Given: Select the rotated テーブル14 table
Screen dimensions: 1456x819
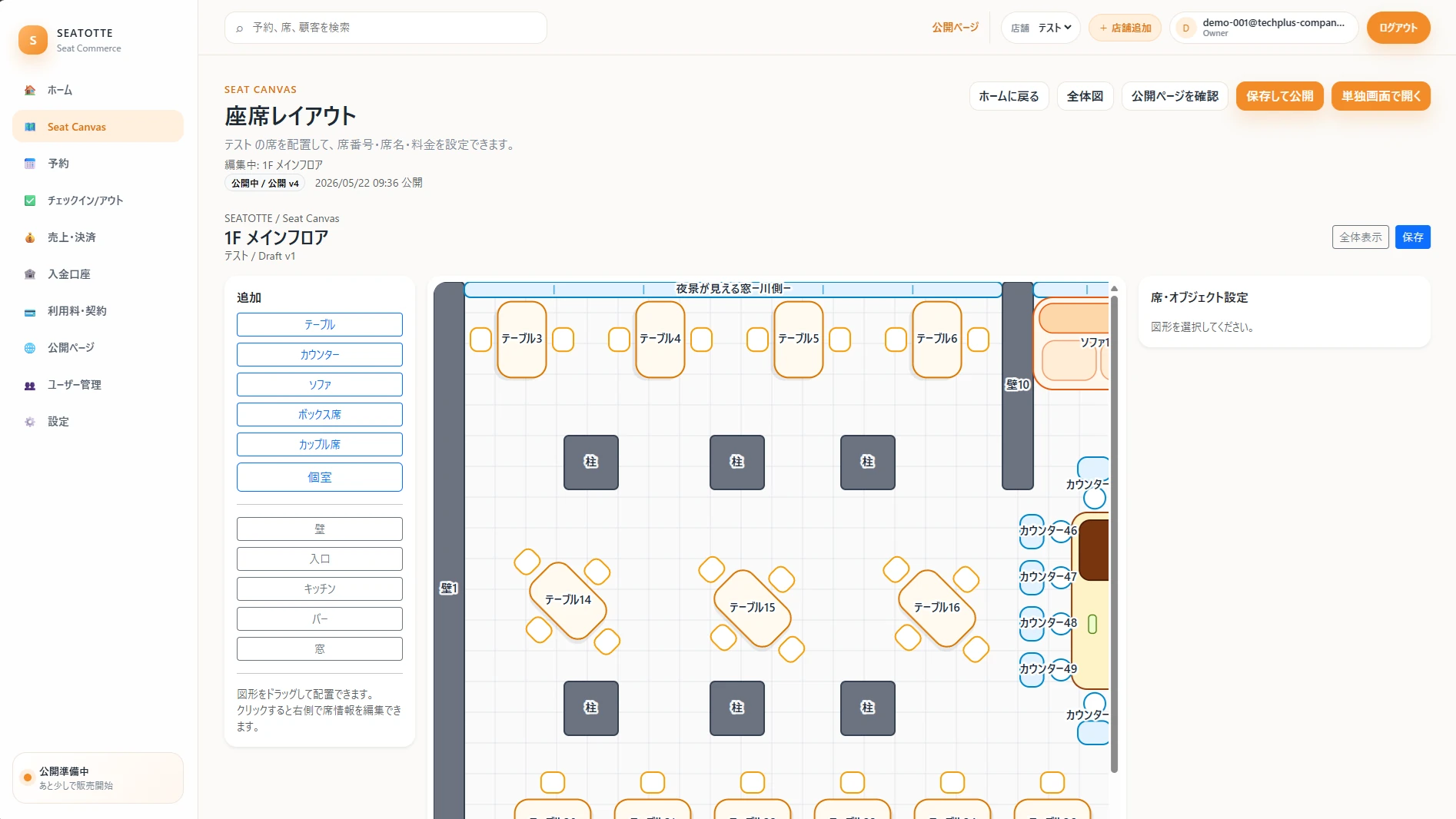Looking at the screenshot, I should point(568,600).
